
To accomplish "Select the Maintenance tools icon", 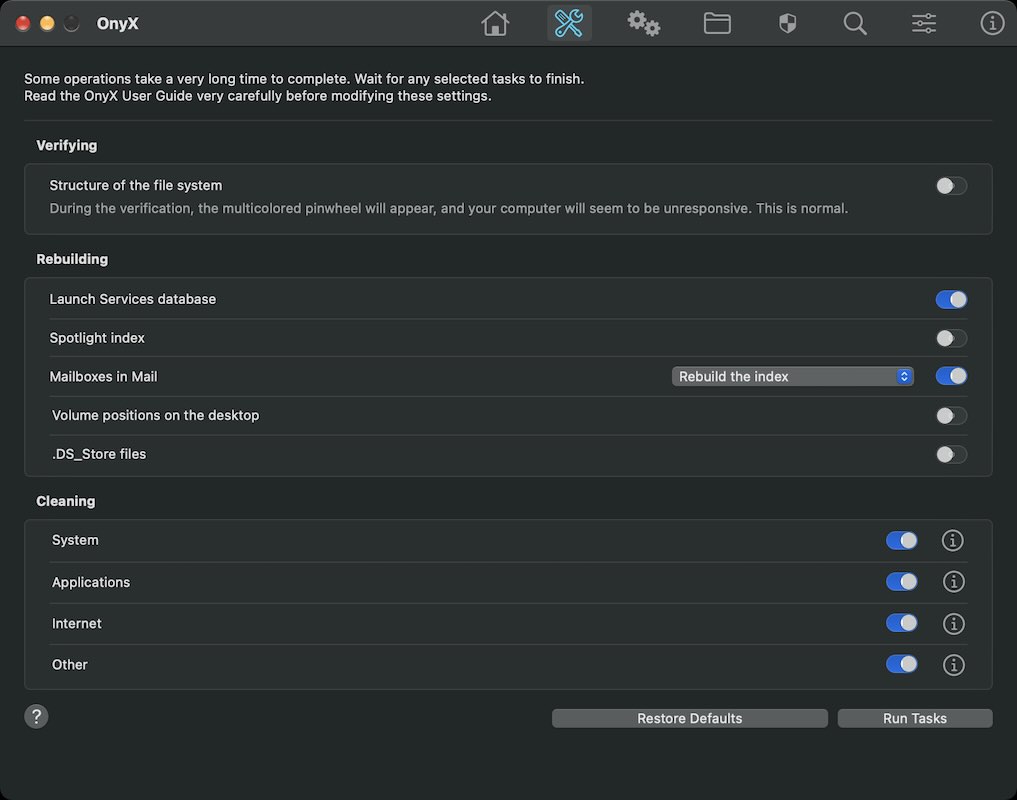I will pyautogui.click(x=569, y=23).
